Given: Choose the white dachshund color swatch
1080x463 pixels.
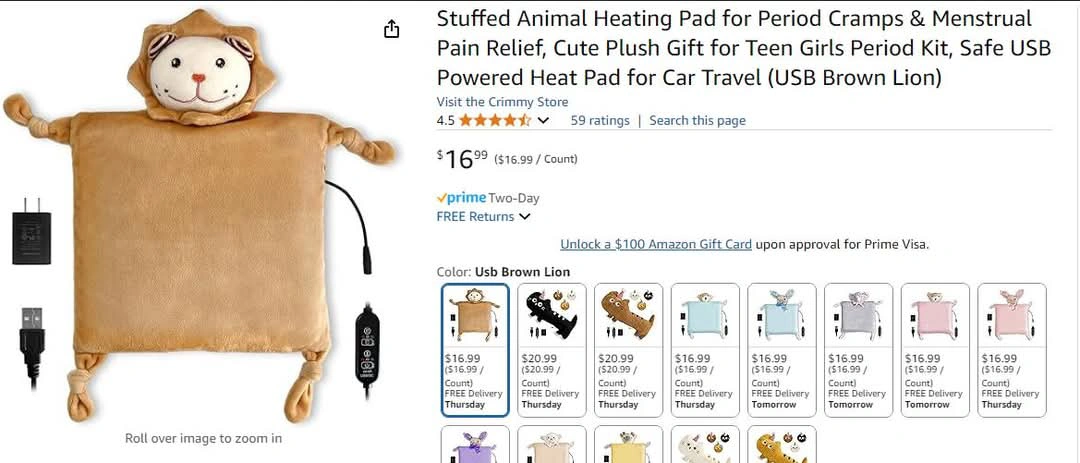Looking at the screenshot, I should pos(705,444).
